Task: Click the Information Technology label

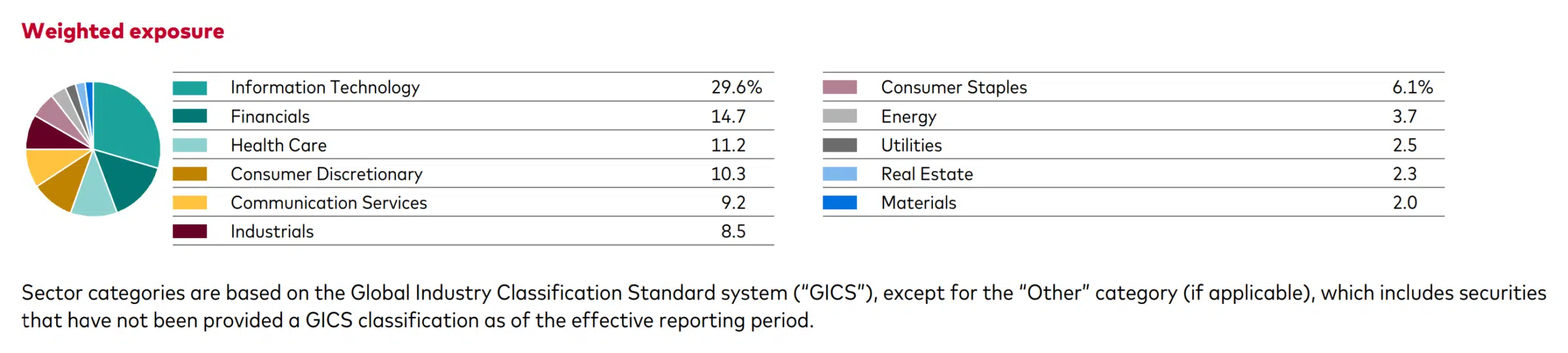Action: pyautogui.click(x=325, y=88)
